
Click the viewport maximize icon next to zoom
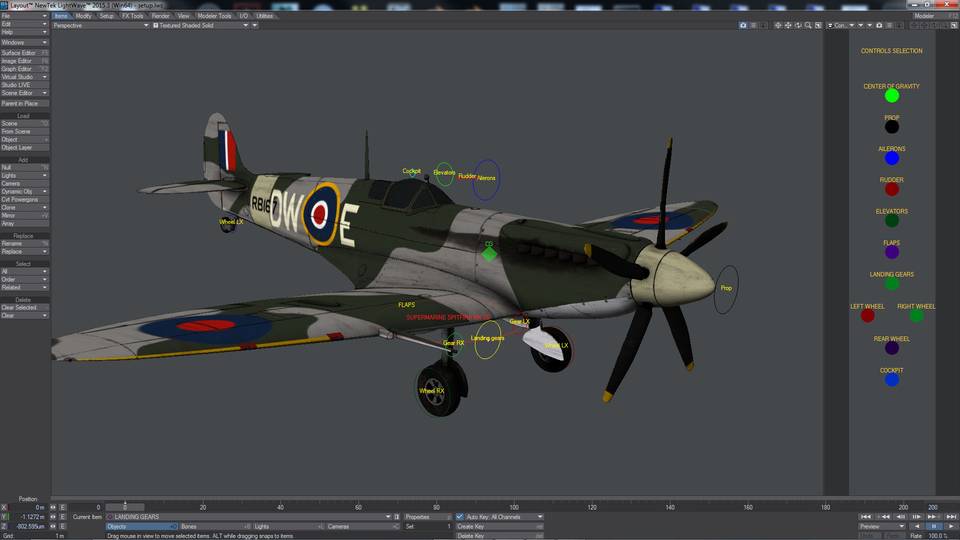tap(818, 25)
